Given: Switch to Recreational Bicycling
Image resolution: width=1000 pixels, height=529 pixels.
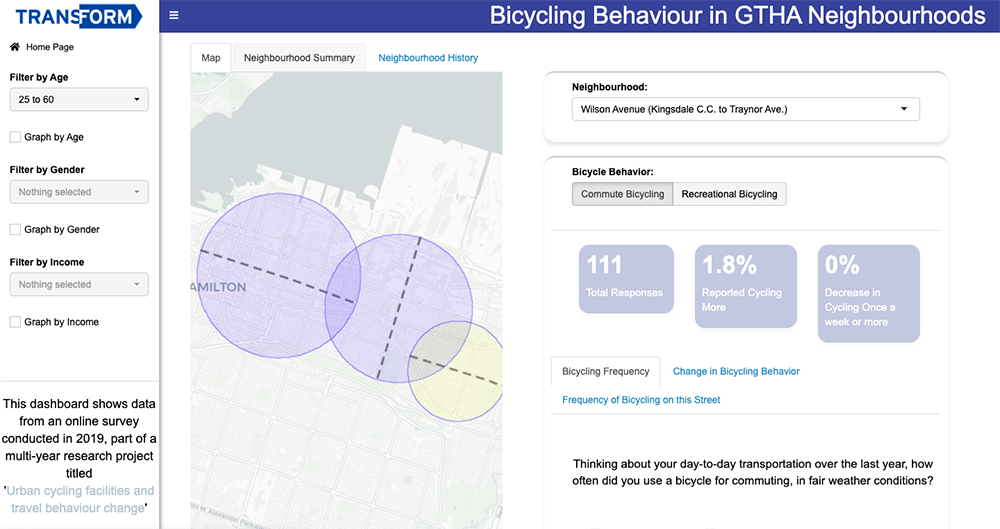Looking at the screenshot, I should point(729,194).
